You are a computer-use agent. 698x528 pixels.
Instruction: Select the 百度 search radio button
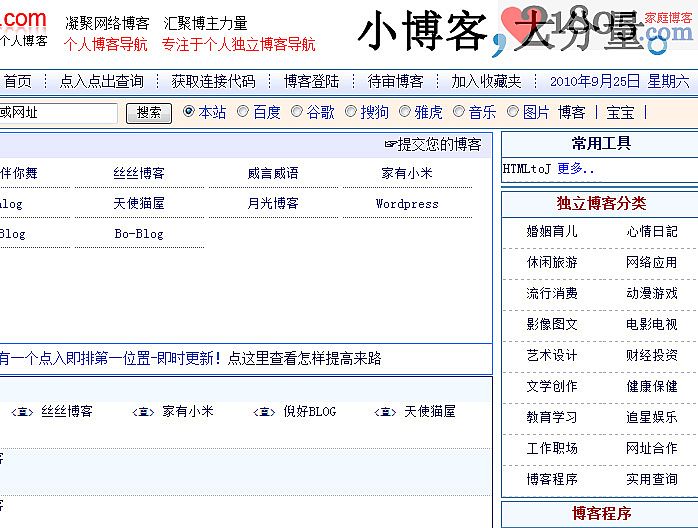pyautogui.click(x=243, y=112)
